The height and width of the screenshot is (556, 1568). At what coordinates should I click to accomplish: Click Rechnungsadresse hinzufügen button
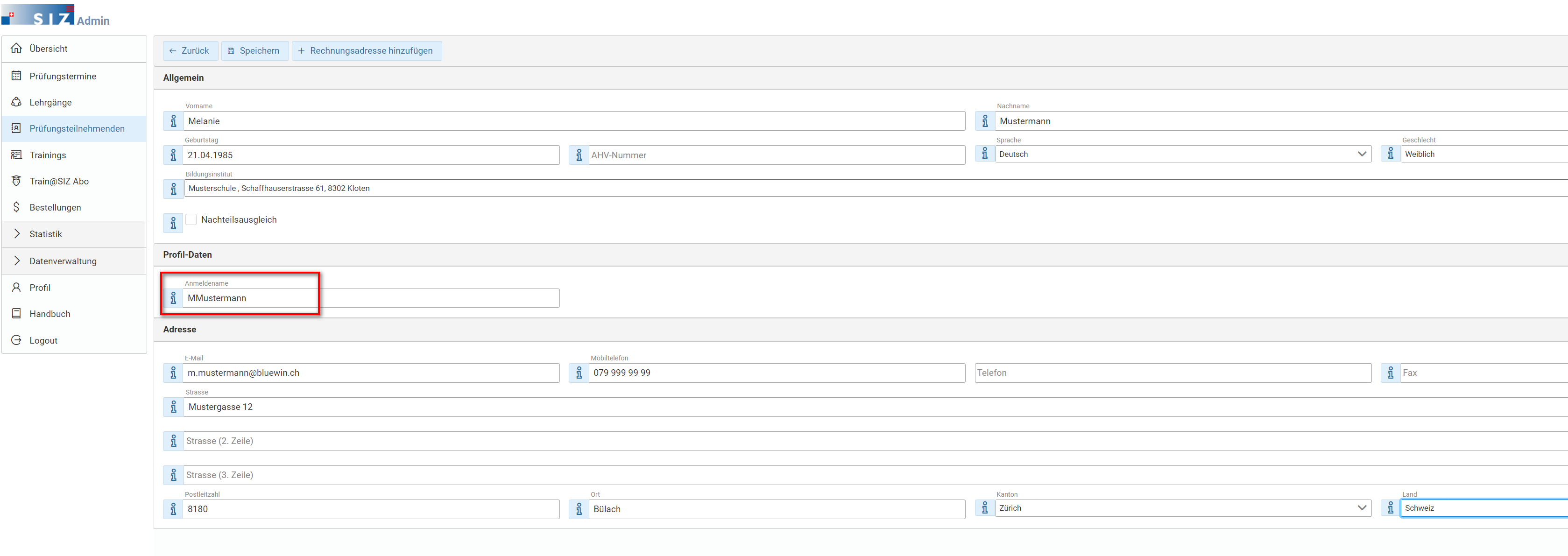point(367,50)
